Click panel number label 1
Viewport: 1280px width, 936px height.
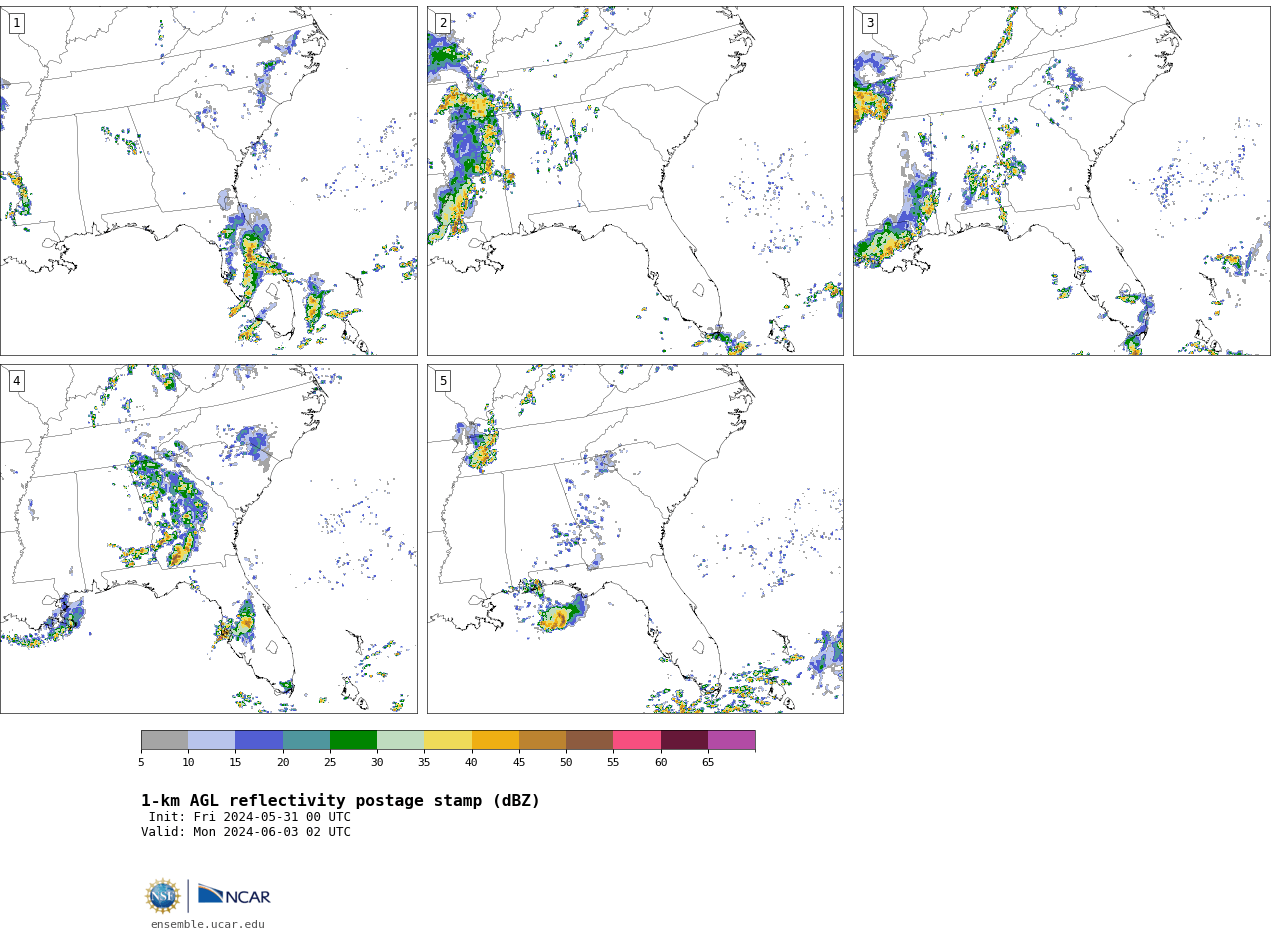[x=16, y=23]
